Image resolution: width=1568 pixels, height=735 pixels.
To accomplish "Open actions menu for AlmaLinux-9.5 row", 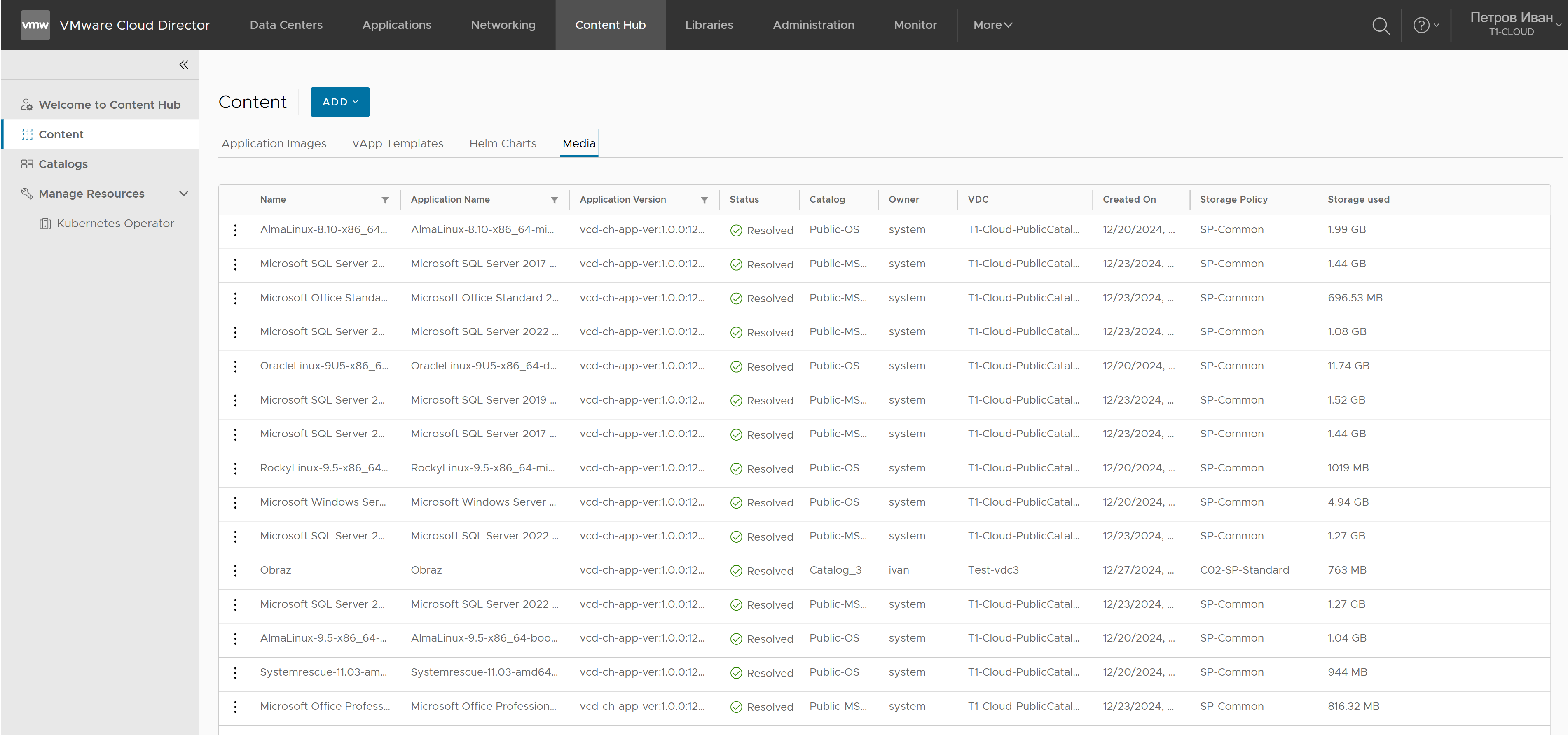I will tap(235, 639).
